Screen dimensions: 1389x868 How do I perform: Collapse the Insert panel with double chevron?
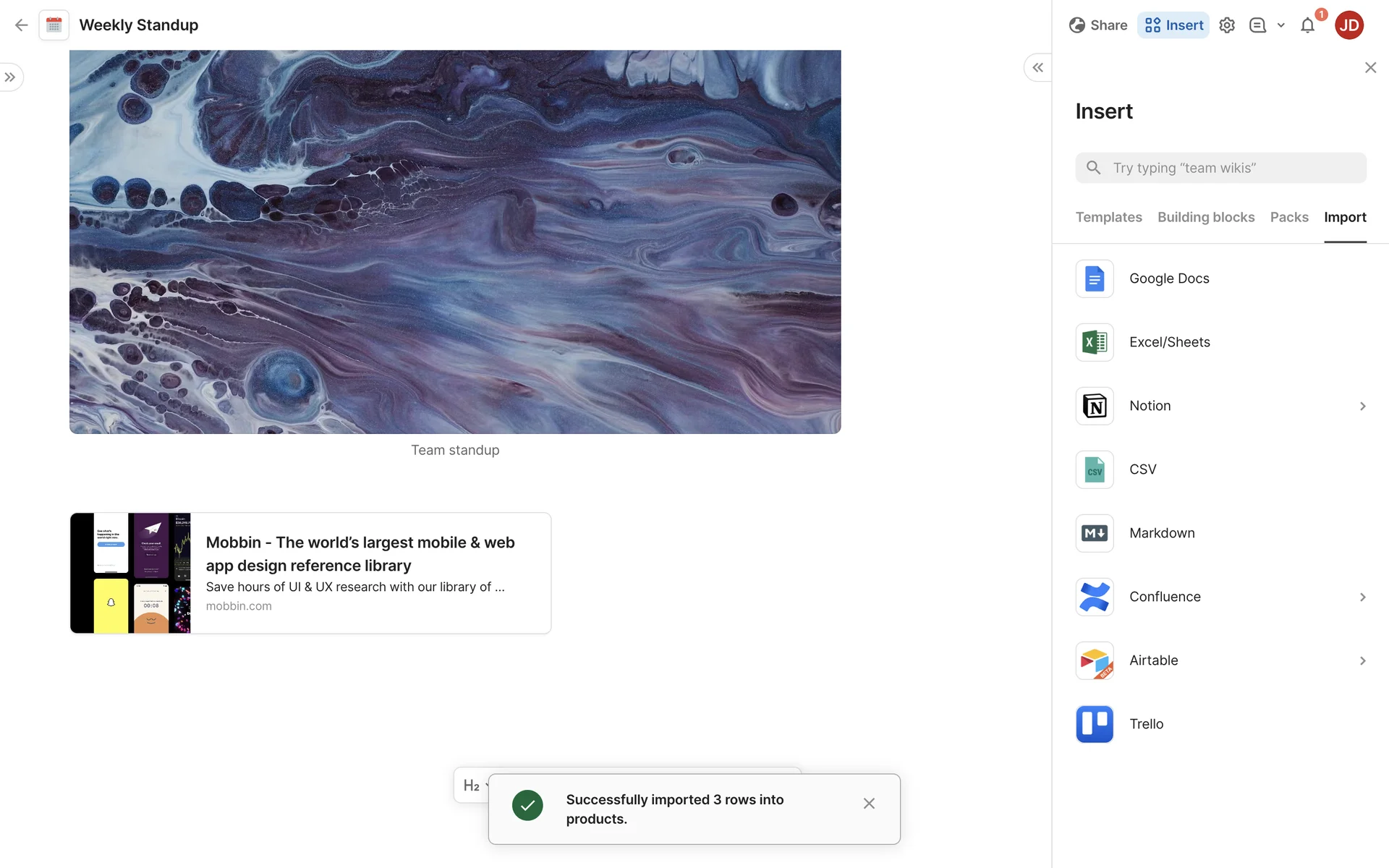pyautogui.click(x=1037, y=67)
